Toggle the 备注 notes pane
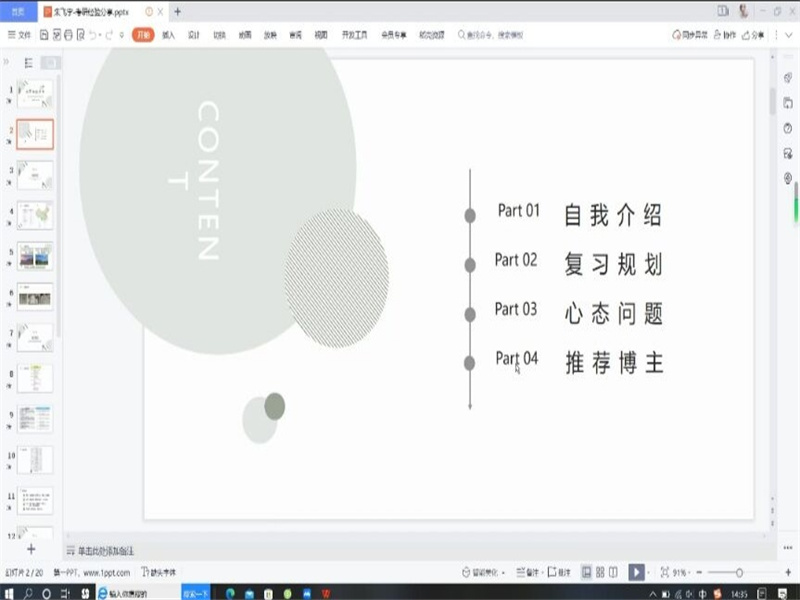The width and height of the screenshot is (800, 600). point(528,572)
